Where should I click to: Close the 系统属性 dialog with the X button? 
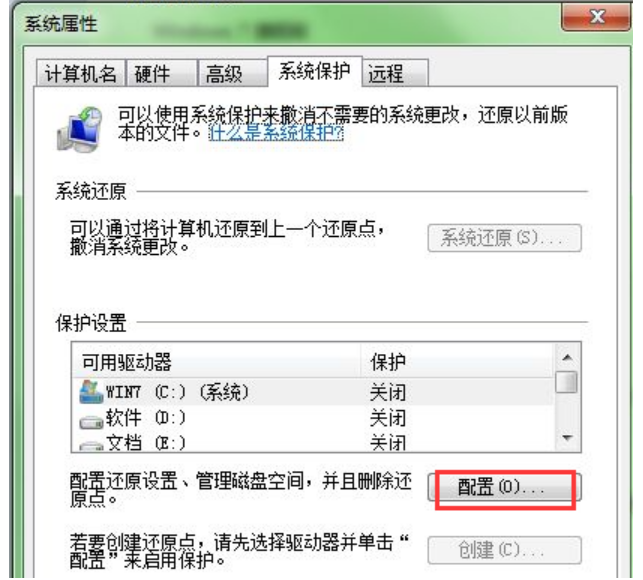pos(596,17)
